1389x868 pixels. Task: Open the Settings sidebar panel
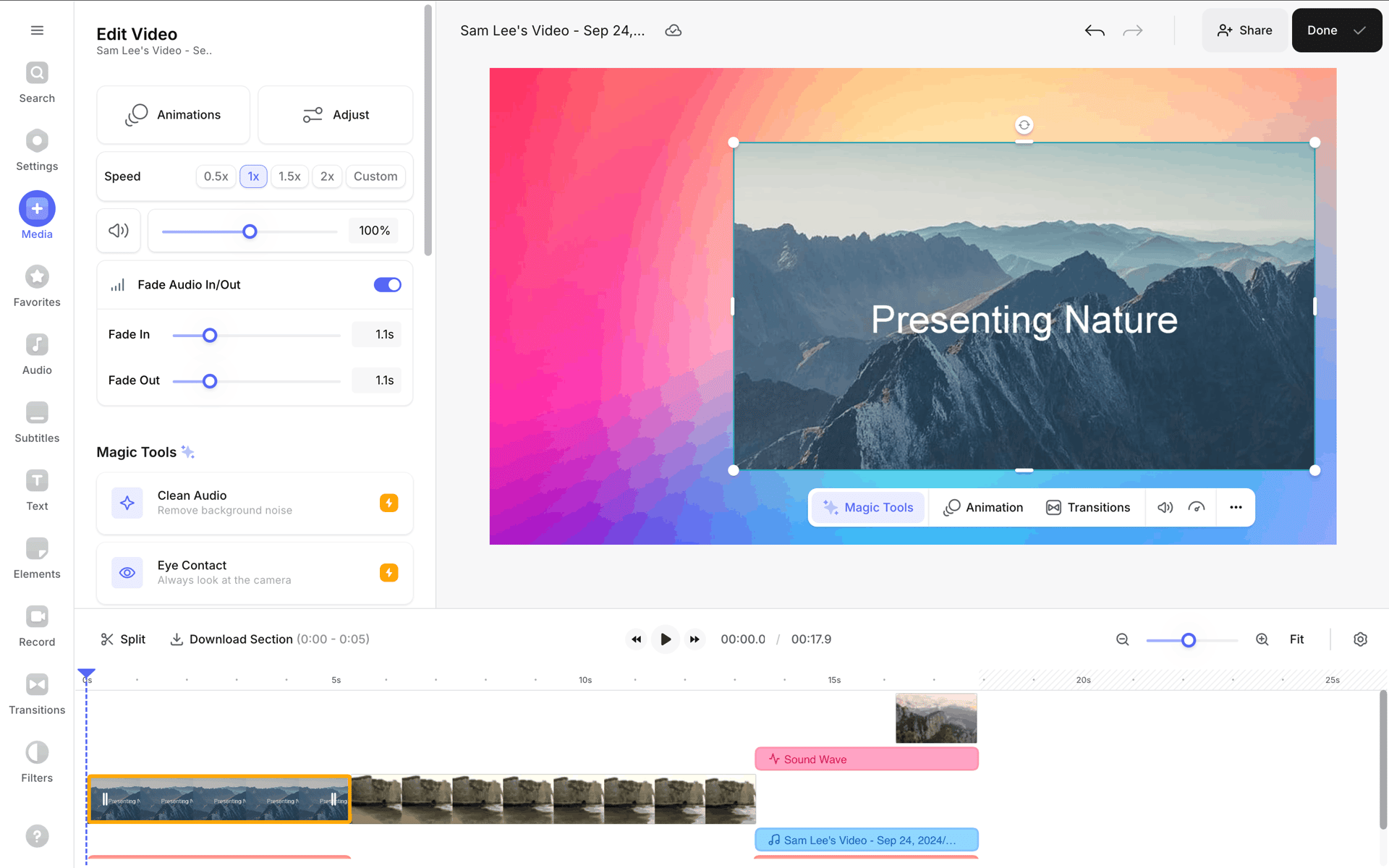(37, 151)
